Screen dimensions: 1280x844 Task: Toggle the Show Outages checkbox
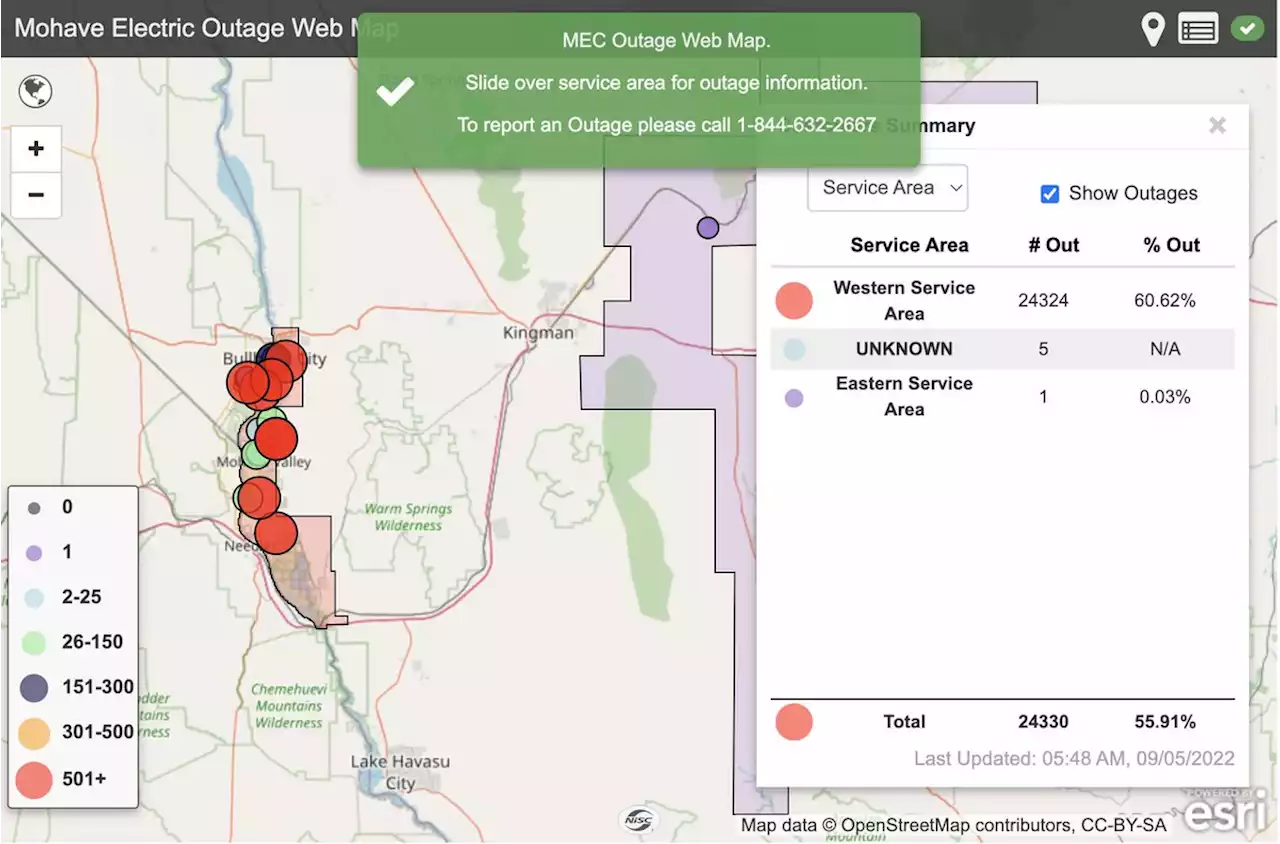[1049, 194]
